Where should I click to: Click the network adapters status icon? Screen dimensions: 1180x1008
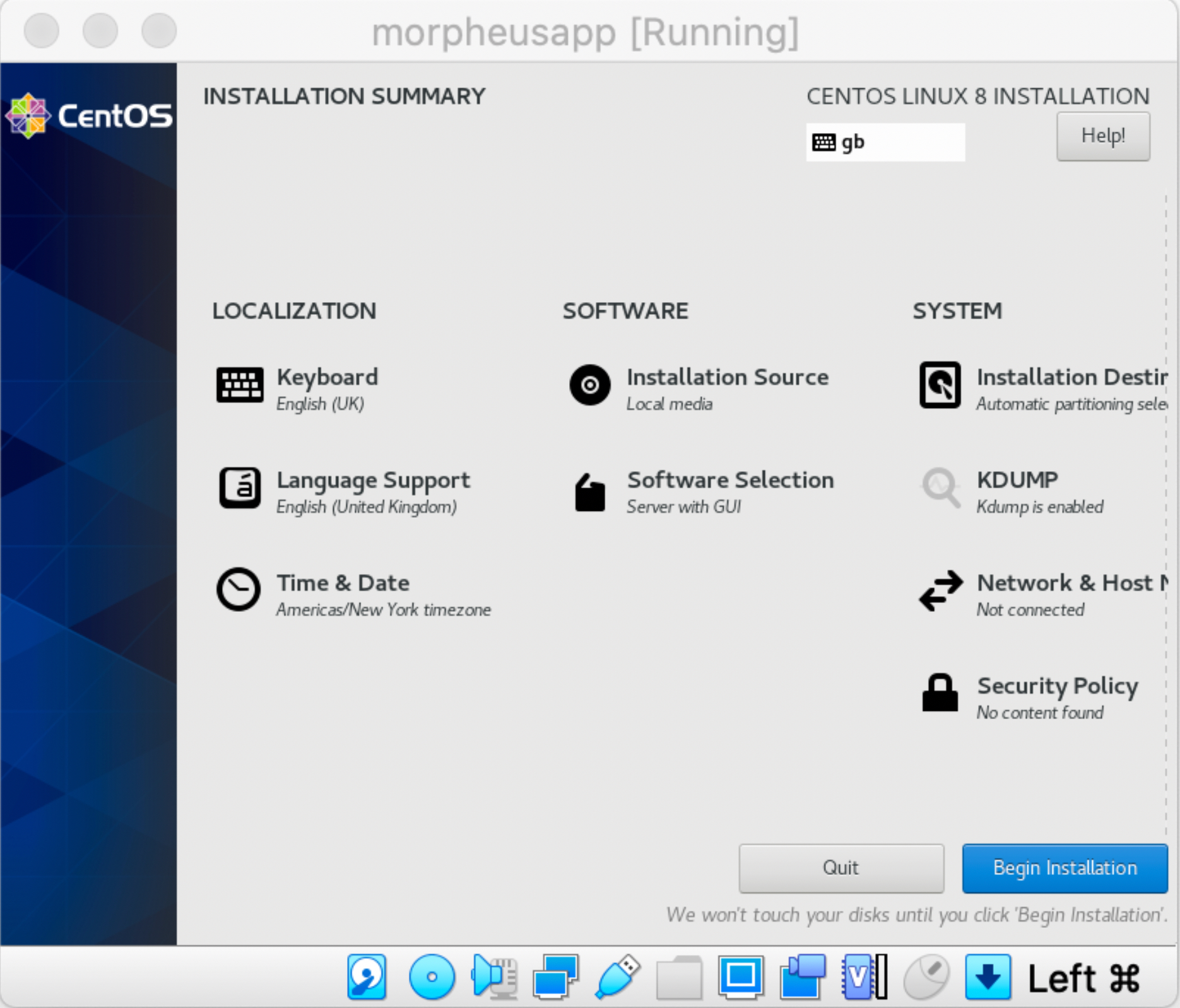coord(555,977)
